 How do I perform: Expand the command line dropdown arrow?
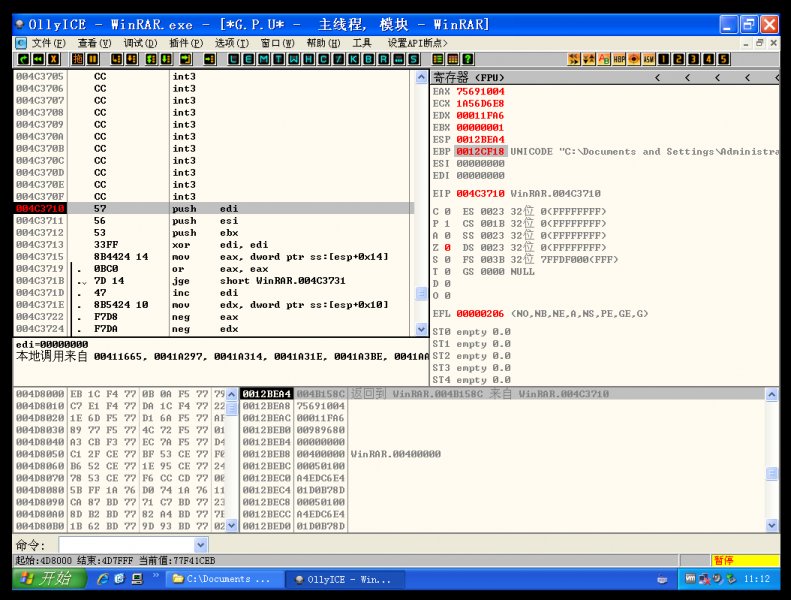tap(200, 544)
